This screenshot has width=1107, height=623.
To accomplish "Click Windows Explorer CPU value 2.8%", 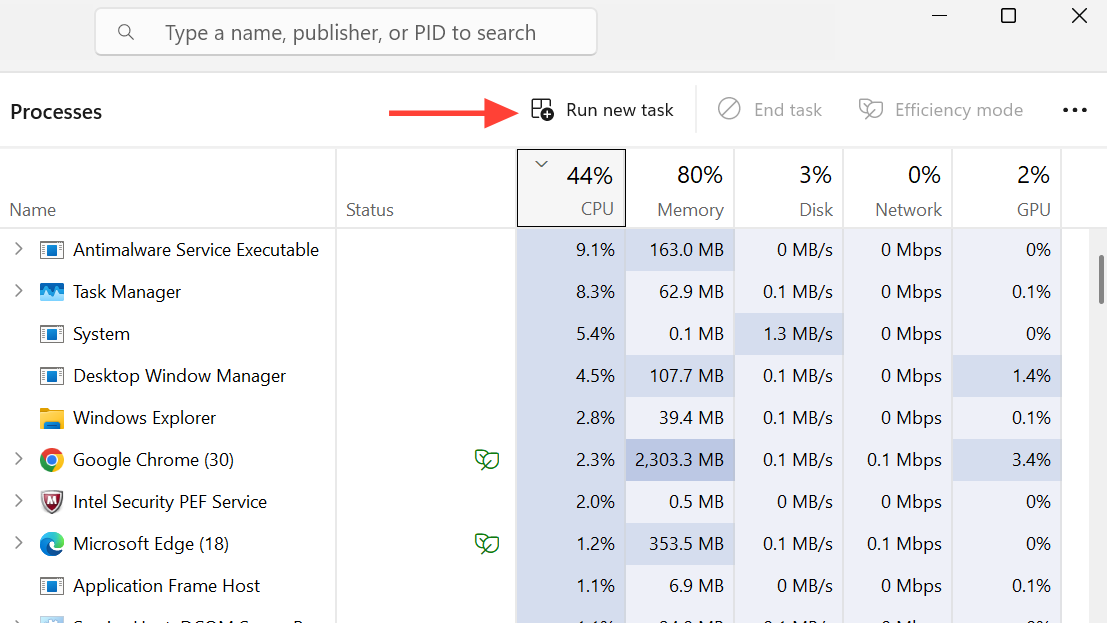I will [x=595, y=418].
